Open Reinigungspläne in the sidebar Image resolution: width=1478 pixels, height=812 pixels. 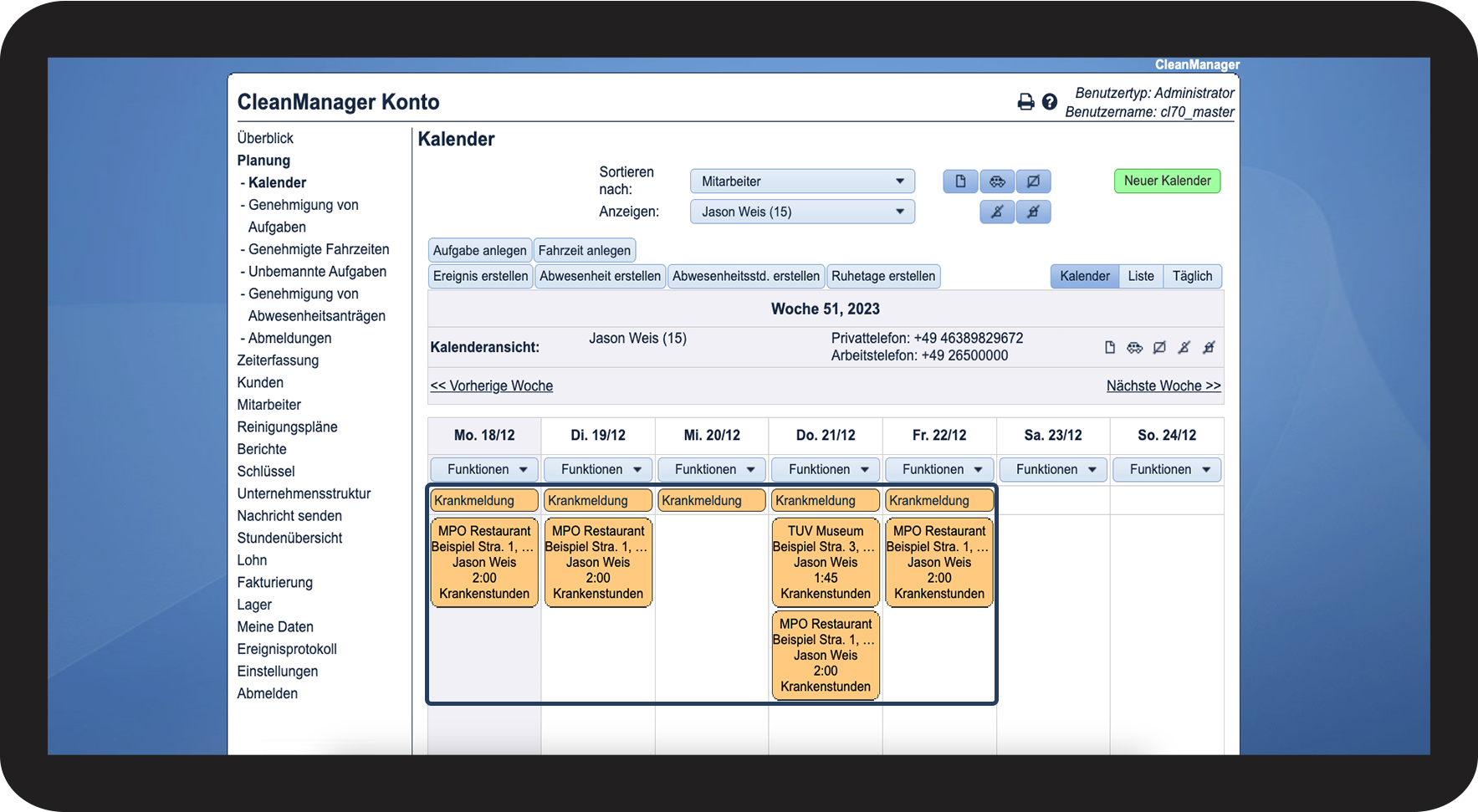click(x=287, y=426)
